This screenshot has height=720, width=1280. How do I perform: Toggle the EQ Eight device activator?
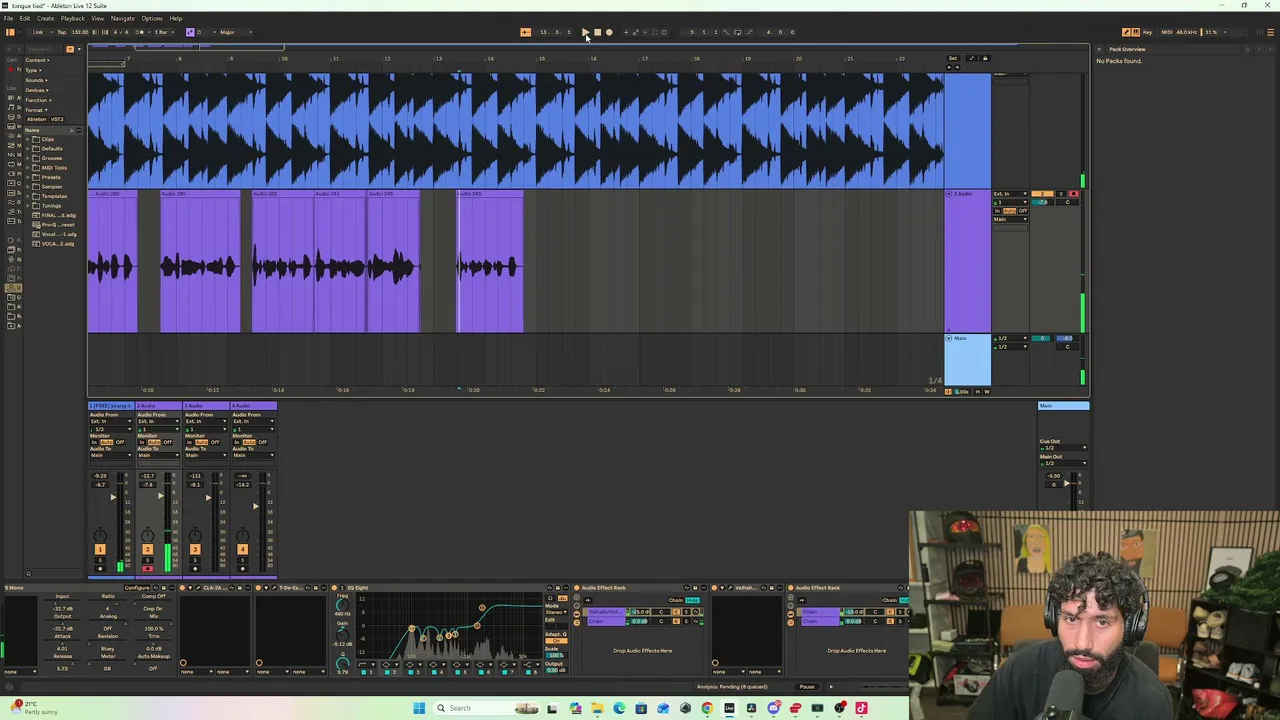click(x=335, y=588)
